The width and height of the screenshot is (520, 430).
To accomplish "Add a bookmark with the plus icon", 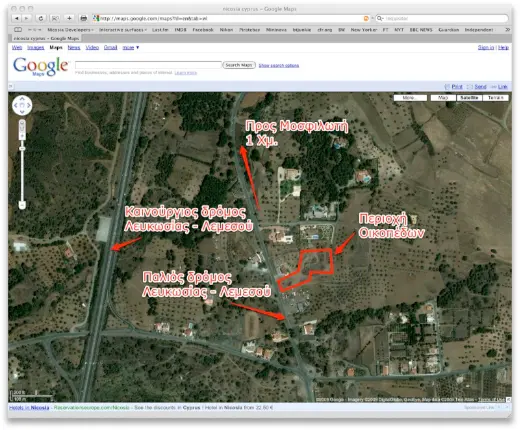I will click(69, 18).
